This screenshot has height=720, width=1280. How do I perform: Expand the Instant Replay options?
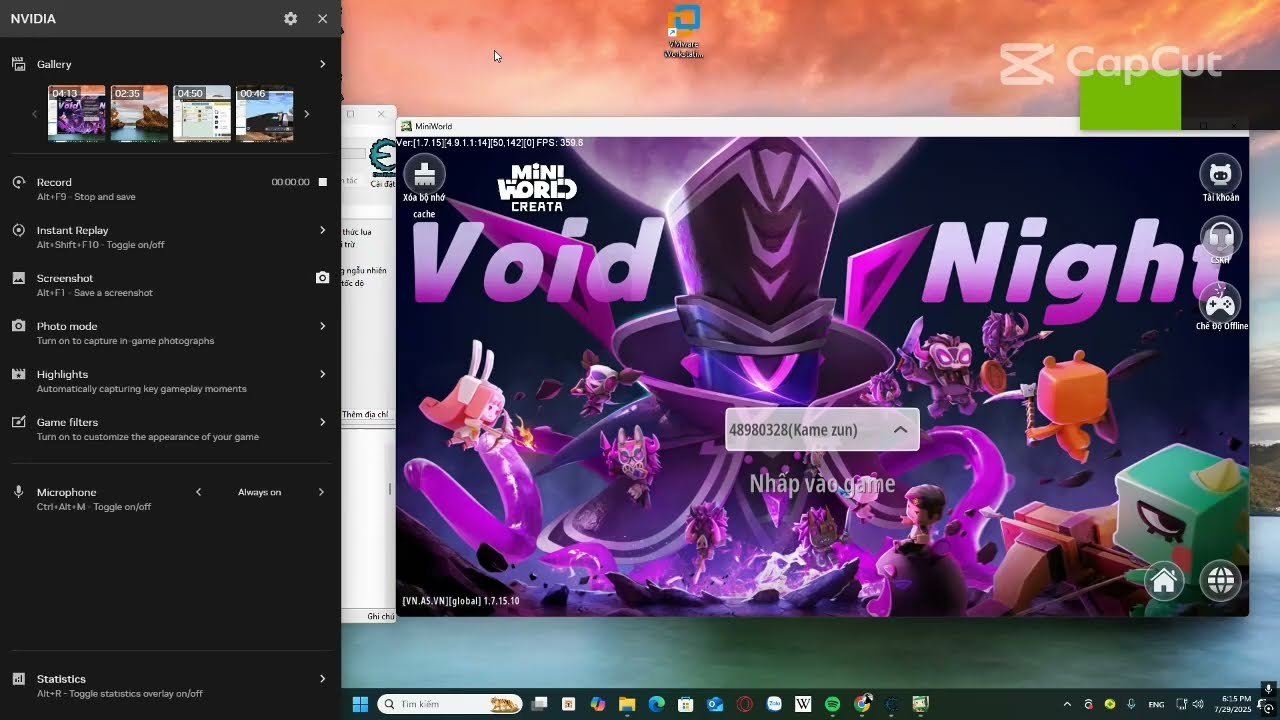point(322,230)
